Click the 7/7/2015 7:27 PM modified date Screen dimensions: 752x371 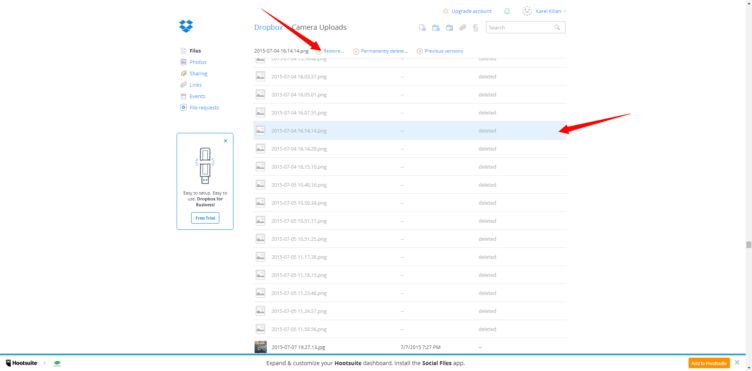(420, 347)
